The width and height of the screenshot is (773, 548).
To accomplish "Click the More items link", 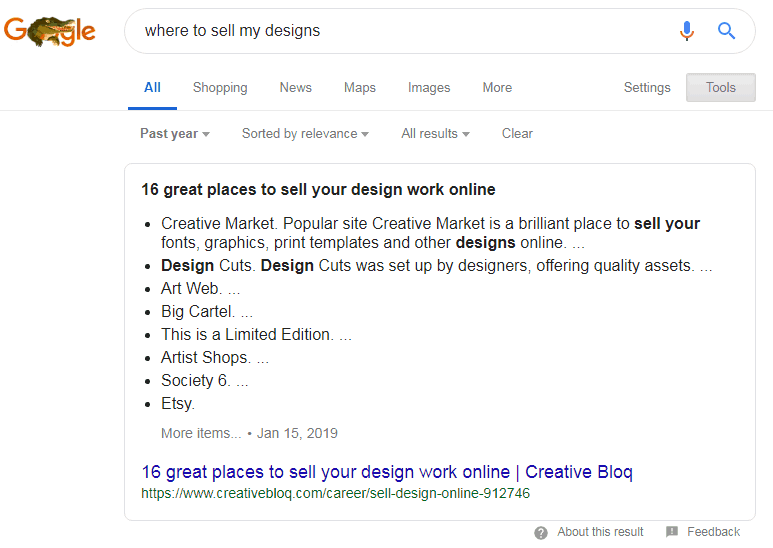I will 201,433.
